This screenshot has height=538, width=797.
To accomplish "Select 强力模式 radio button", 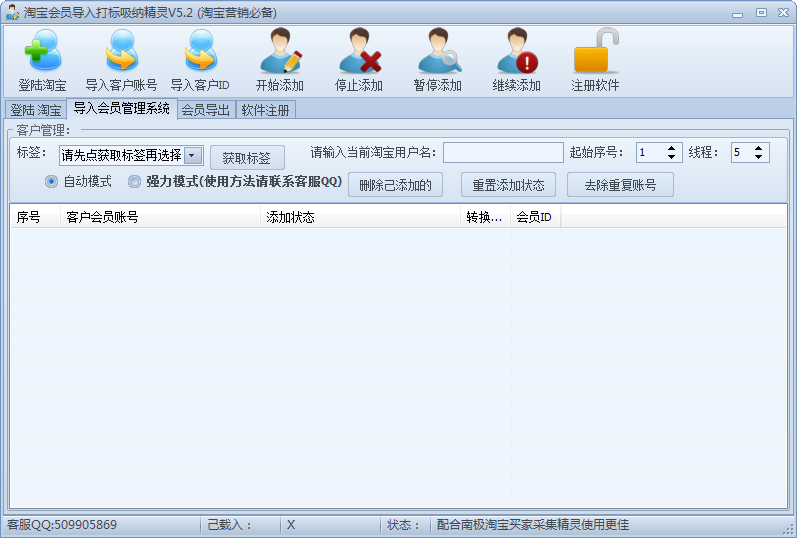I will click(134, 182).
